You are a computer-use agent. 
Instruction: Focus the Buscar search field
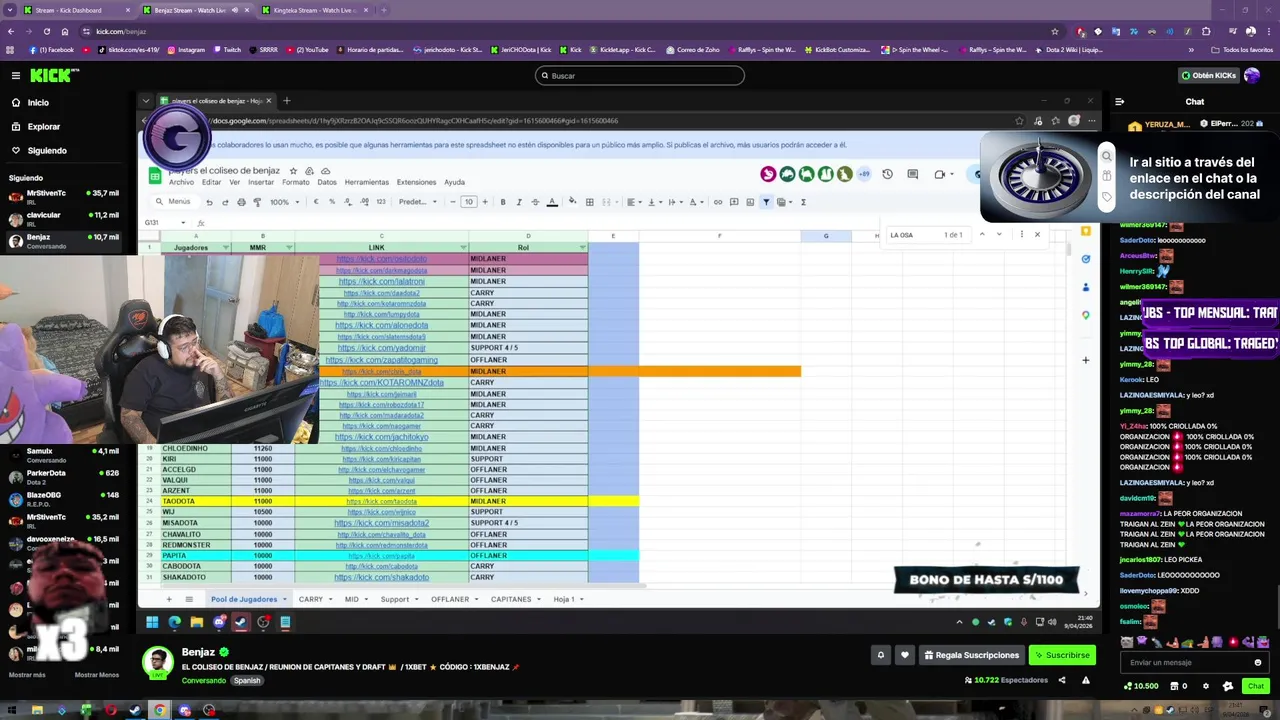(x=640, y=75)
